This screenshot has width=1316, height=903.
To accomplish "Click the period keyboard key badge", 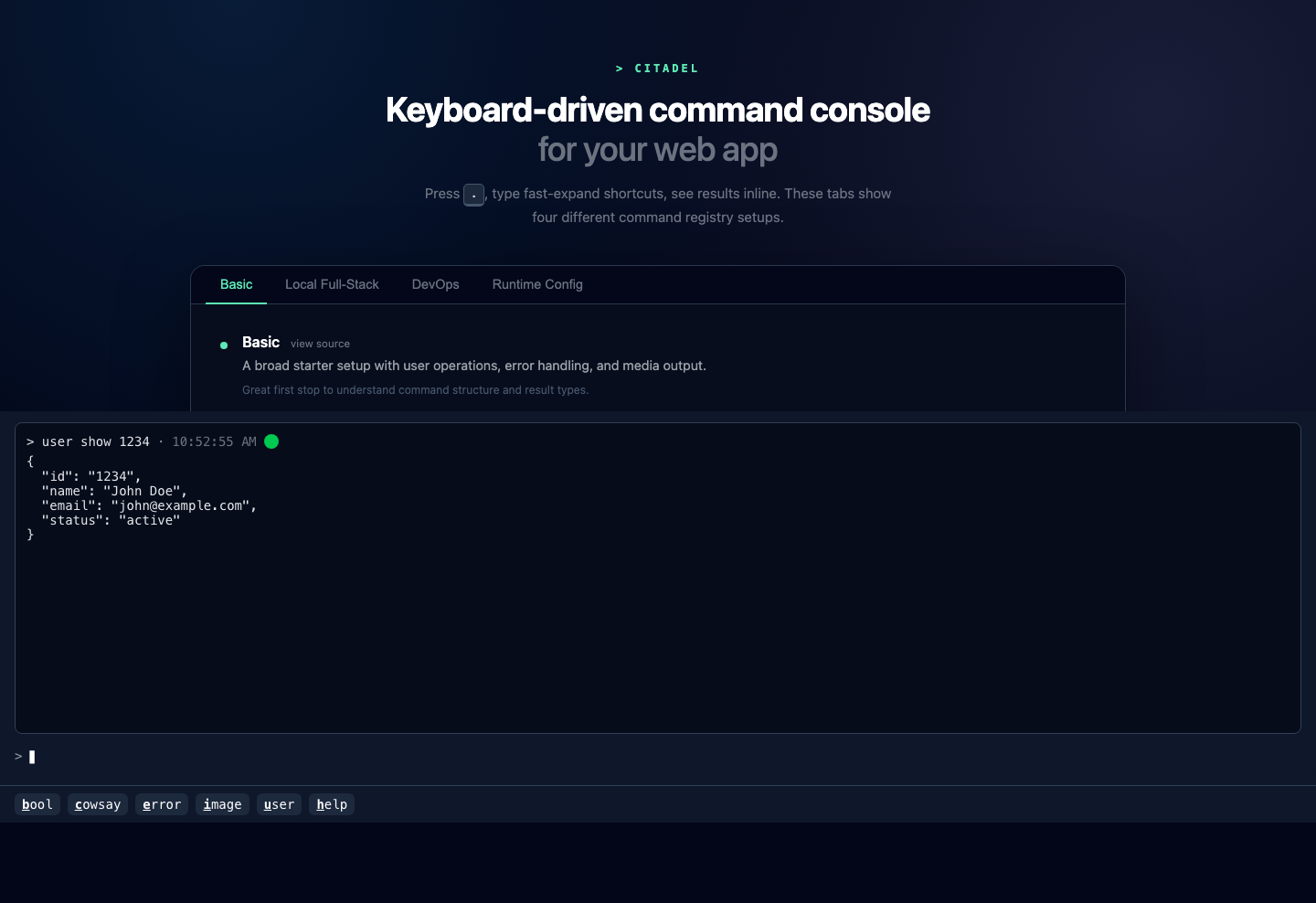I will 473,195.
